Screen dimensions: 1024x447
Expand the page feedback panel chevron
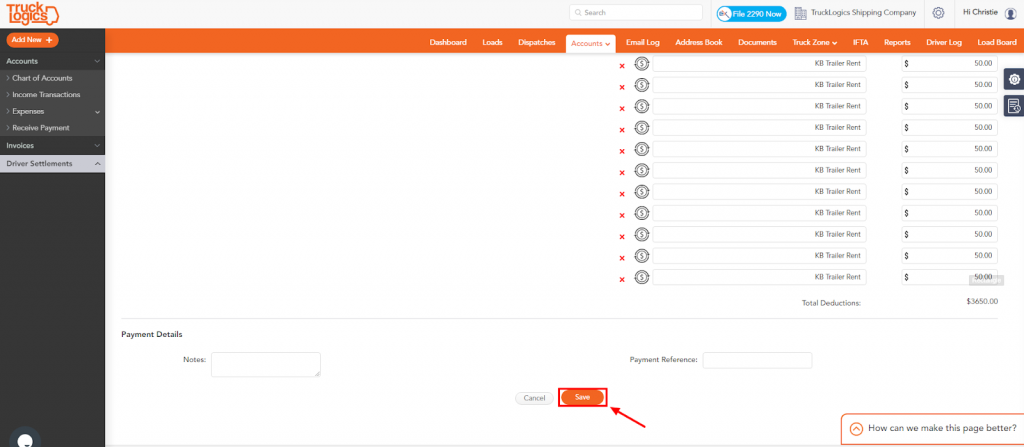[x=856, y=429]
